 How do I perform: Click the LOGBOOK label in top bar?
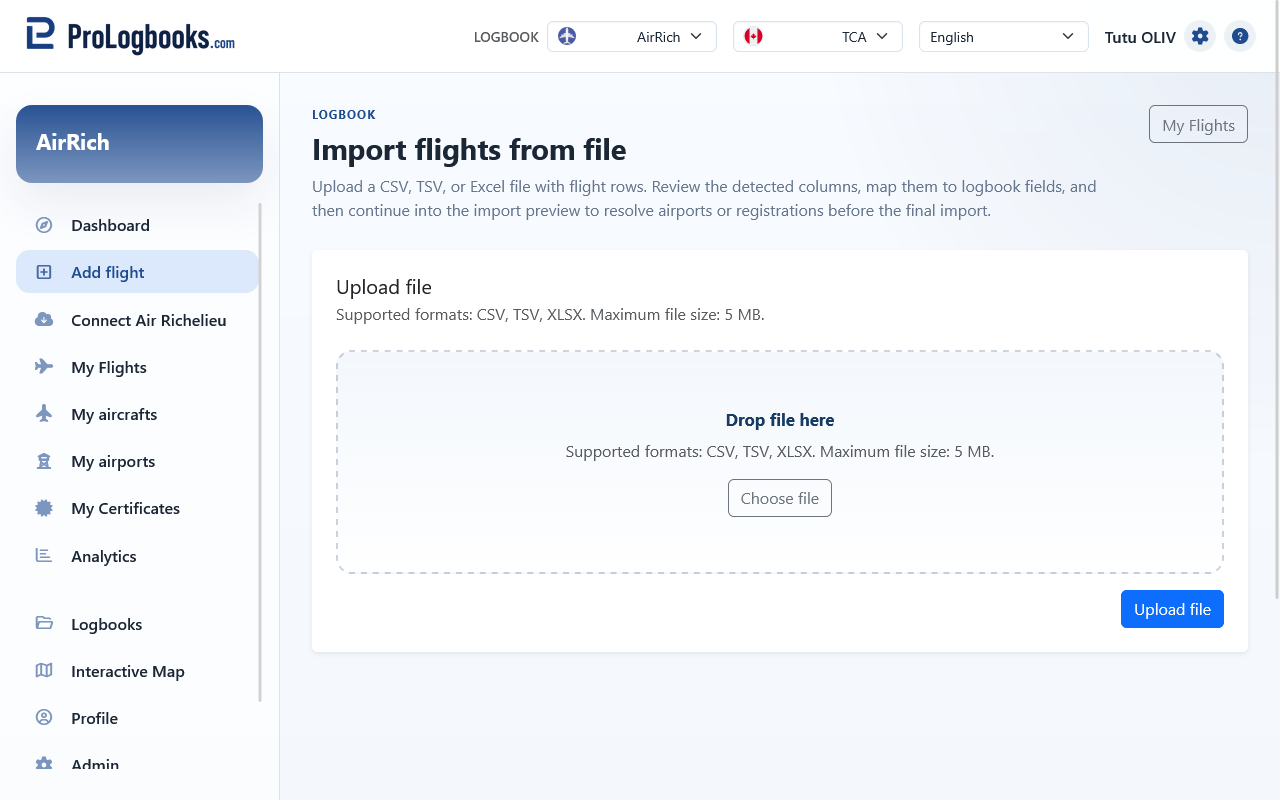[506, 37]
